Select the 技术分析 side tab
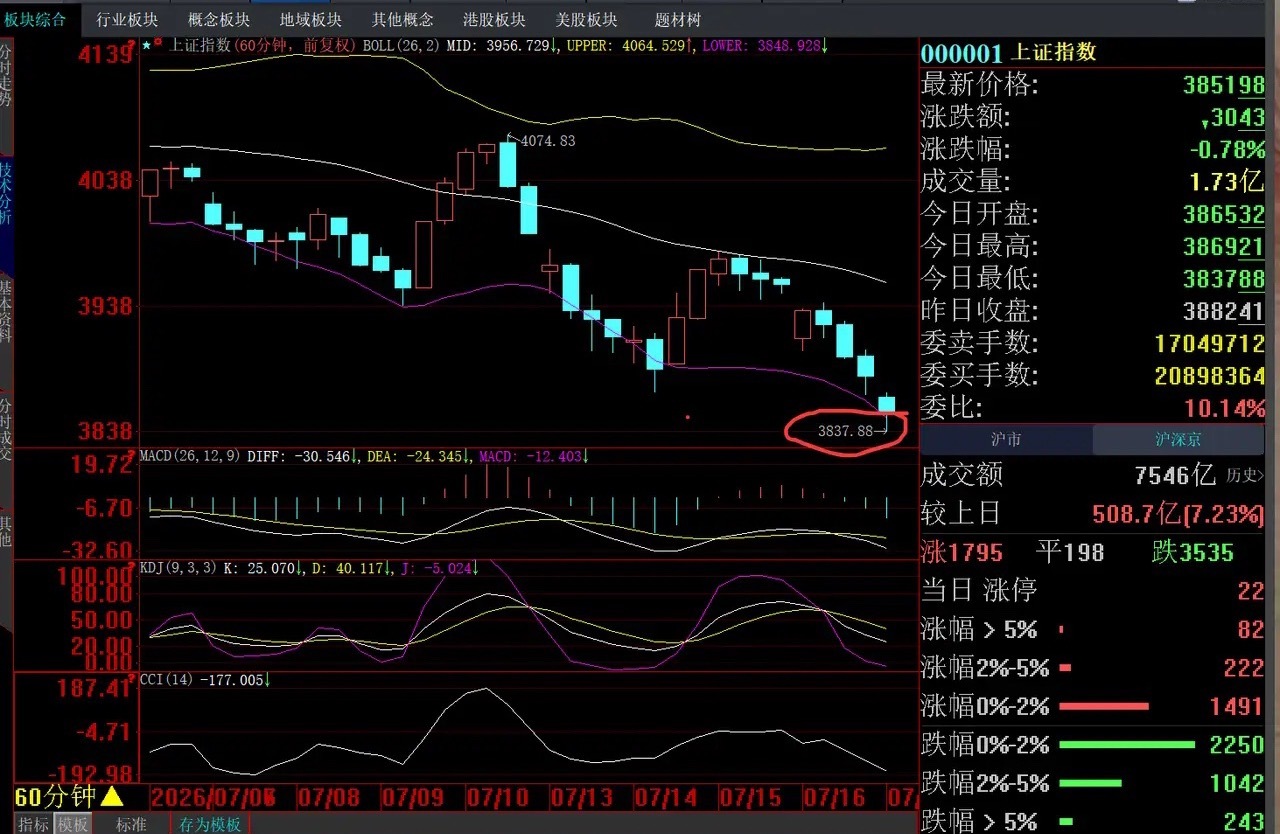The image size is (1280, 834). [6, 193]
